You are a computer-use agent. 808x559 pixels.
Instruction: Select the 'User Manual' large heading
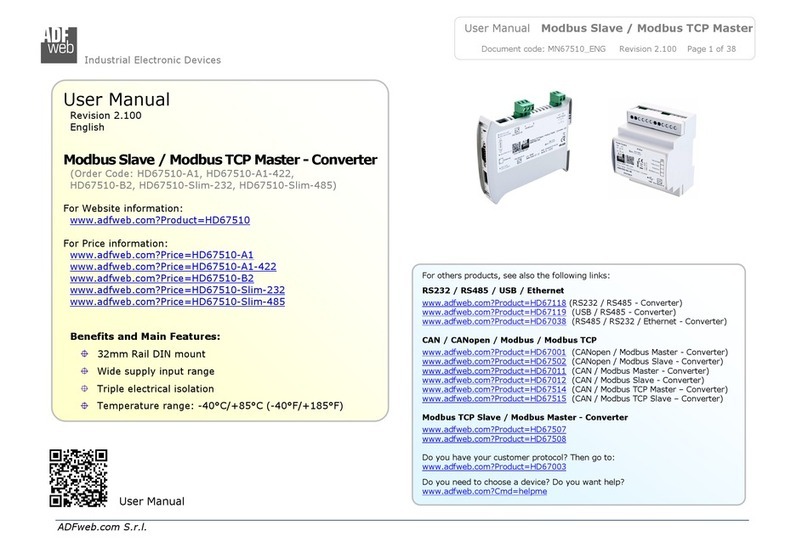[x=116, y=99]
